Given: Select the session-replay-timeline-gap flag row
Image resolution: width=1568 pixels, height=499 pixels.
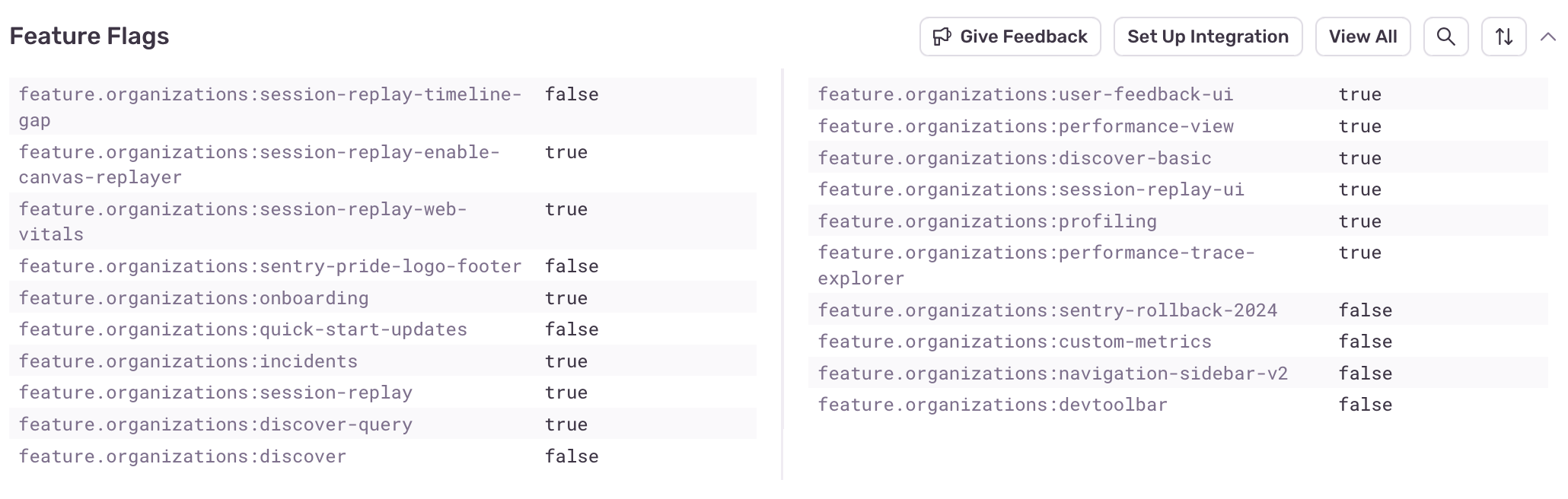Looking at the screenshot, I should click(x=270, y=106).
